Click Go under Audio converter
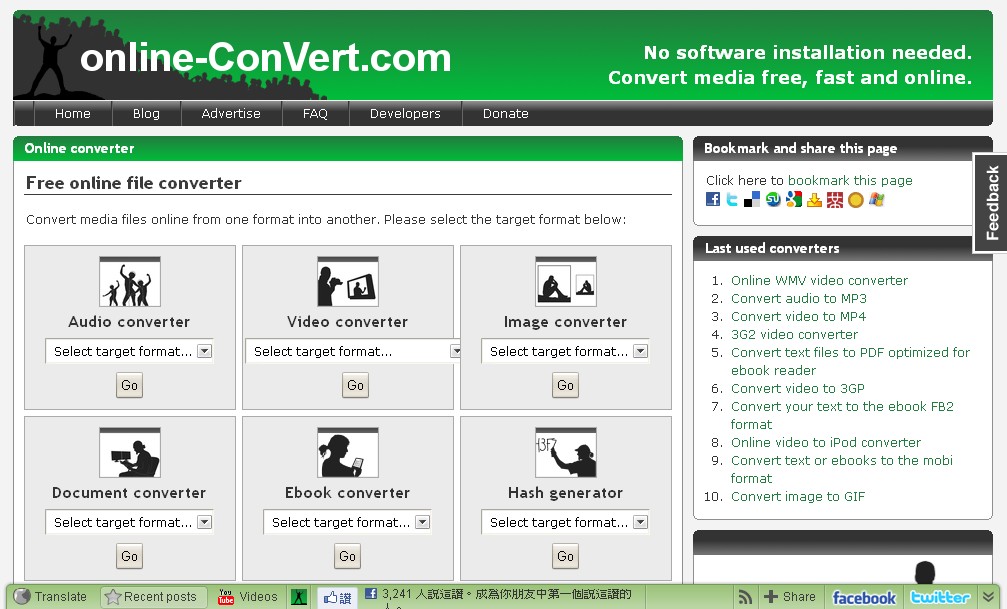1007x609 pixels. pos(130,385)
